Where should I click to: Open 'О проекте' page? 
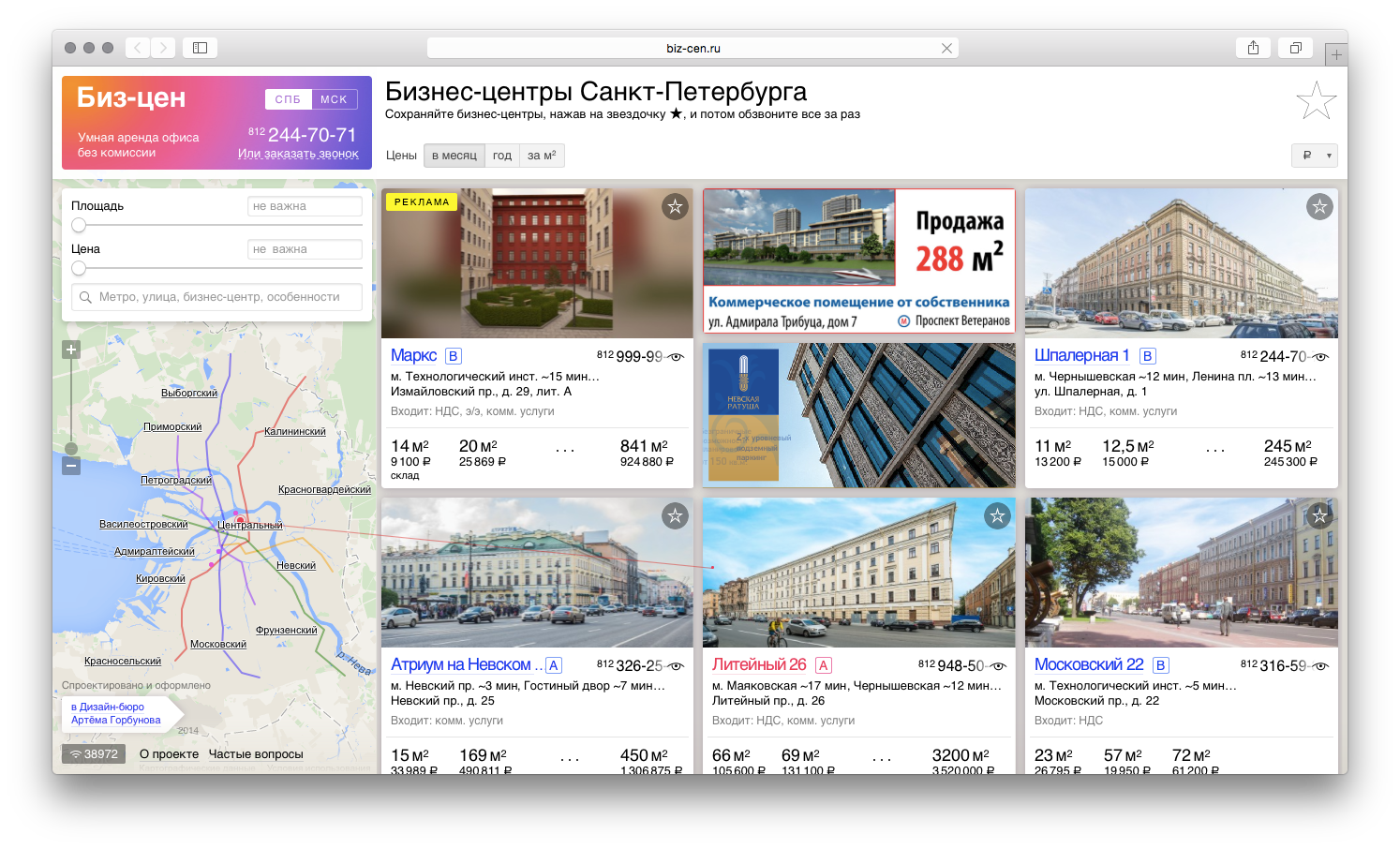pos(169,754)
